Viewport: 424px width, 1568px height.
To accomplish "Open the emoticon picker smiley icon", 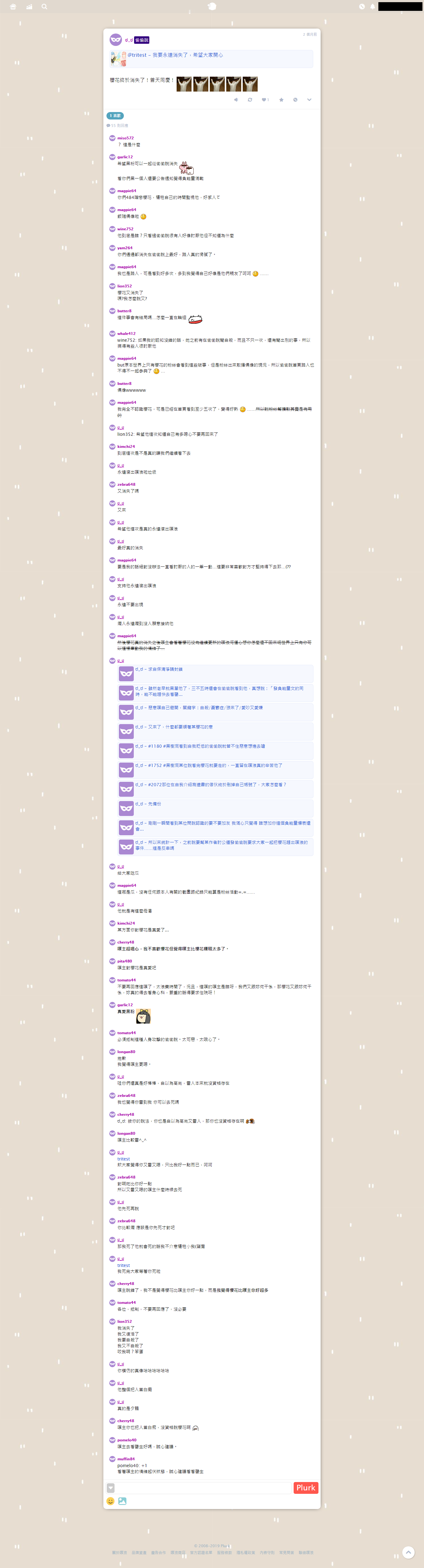I will tap(110, 1501).
